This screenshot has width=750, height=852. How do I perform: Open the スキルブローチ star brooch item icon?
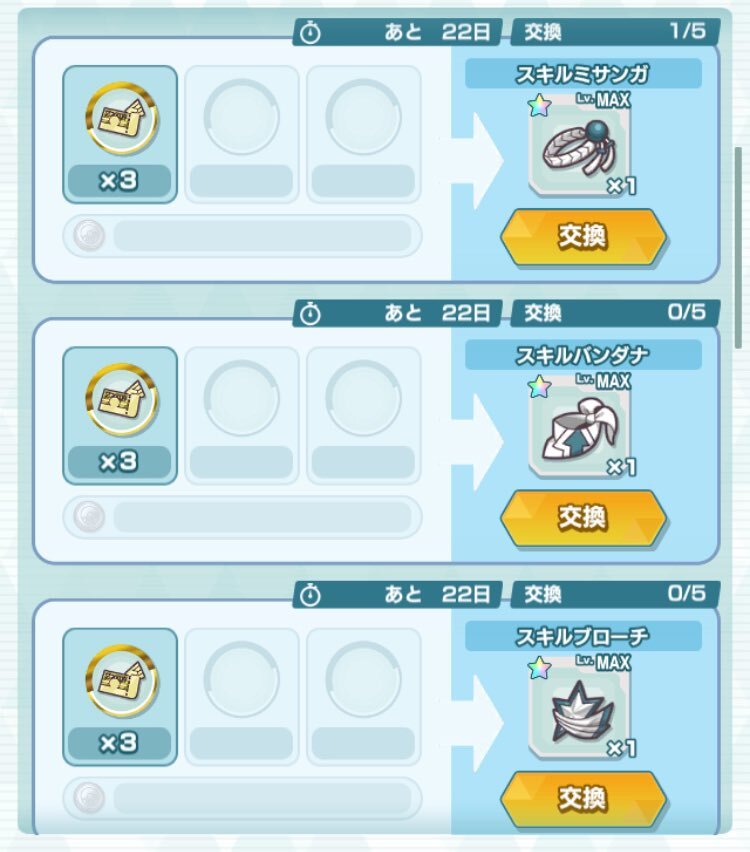(580, 709)
